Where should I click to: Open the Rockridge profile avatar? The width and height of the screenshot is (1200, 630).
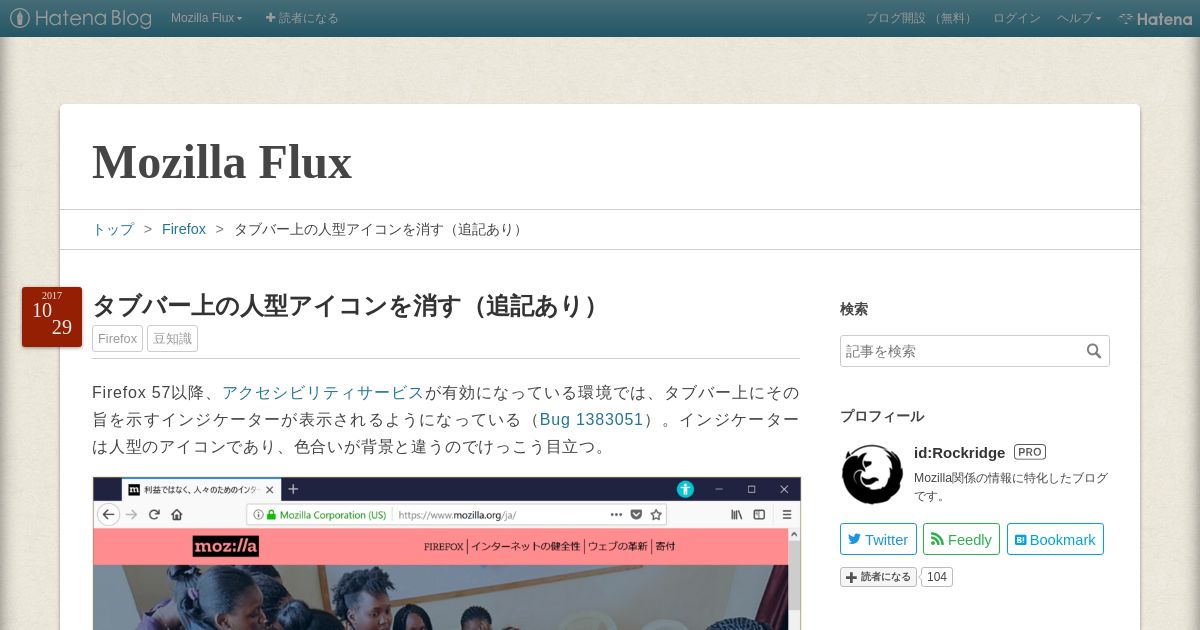coord(872,474)
